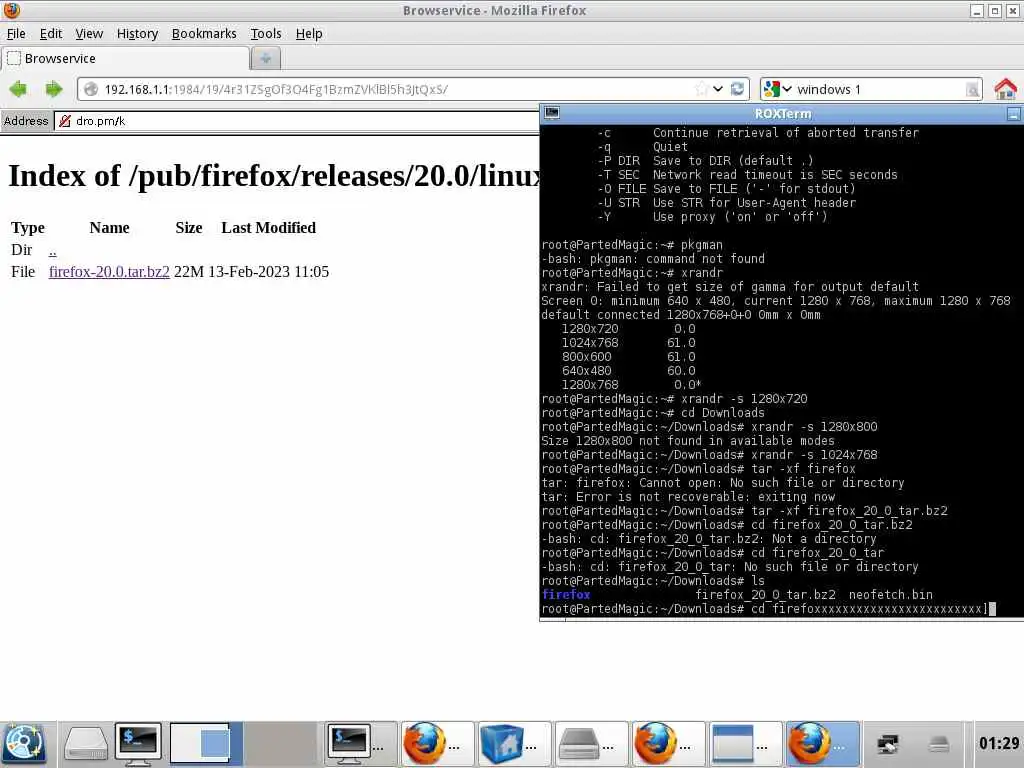Open the File menu
The width and height of the screenshot is (1024, 768).
pyautogui.click(x=16, y=33)
